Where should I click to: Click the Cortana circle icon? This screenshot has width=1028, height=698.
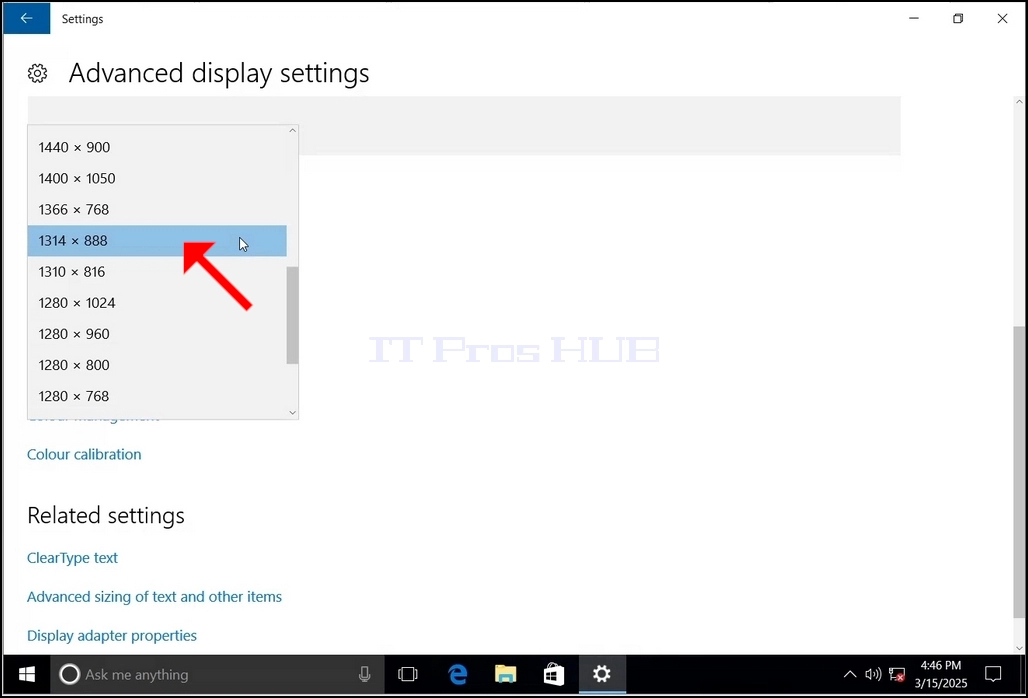tap(69, 674)
